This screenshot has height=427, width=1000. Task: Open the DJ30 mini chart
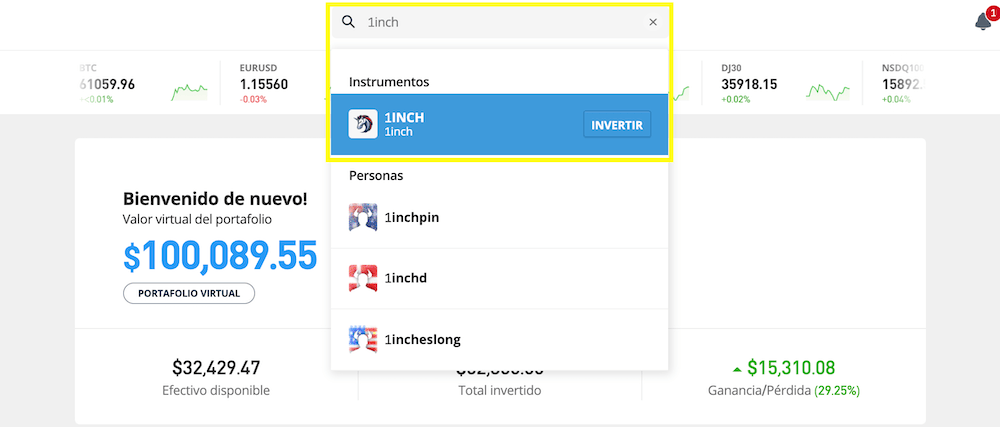click(828, 92)
